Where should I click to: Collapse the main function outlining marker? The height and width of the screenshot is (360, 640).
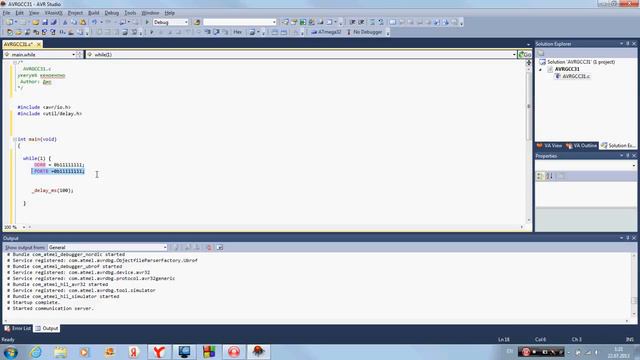(x=15, y=139)
